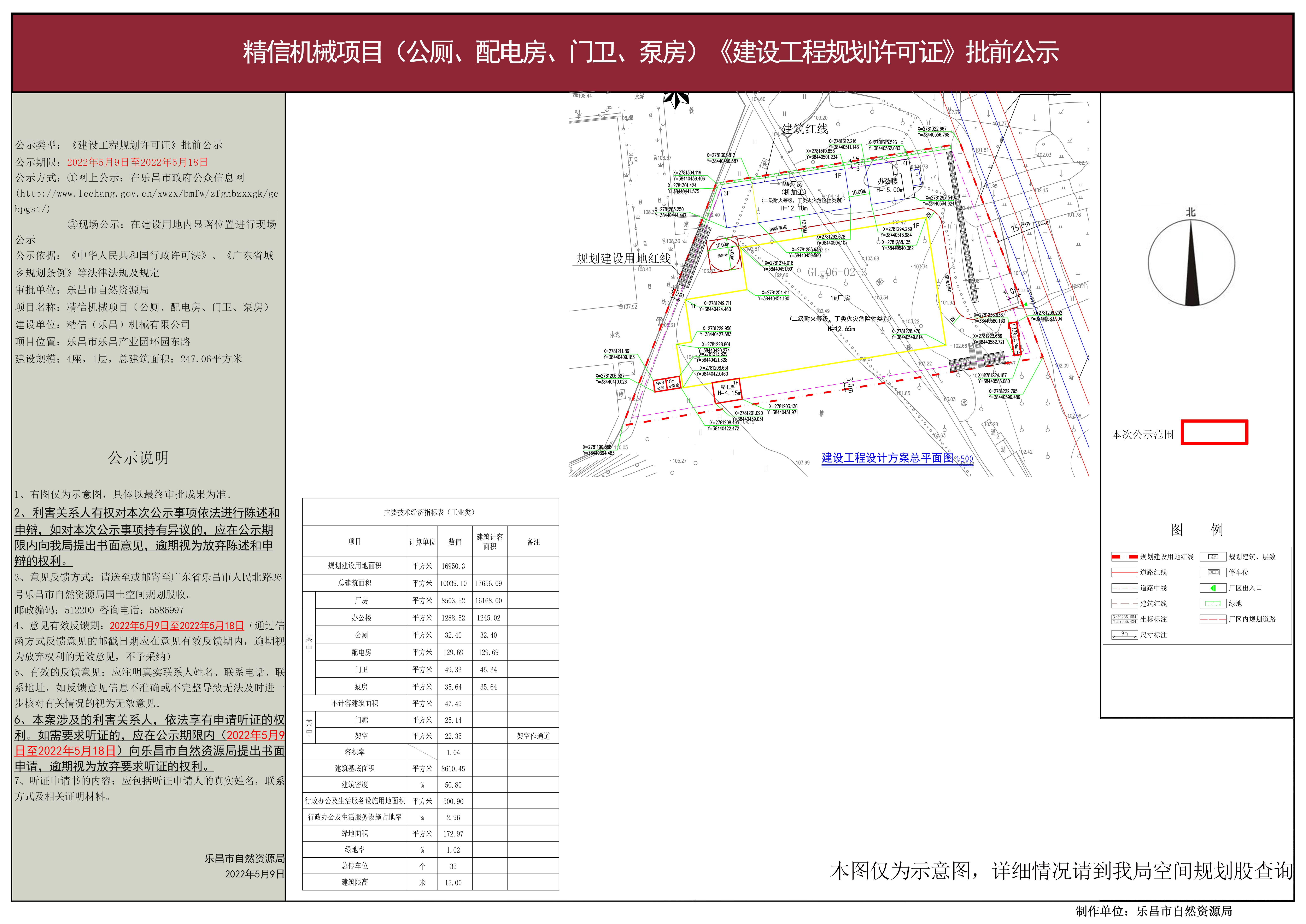
Task: Click the north arrow compass symbol
Action: pyautogui.click(x=1191, y=263)
